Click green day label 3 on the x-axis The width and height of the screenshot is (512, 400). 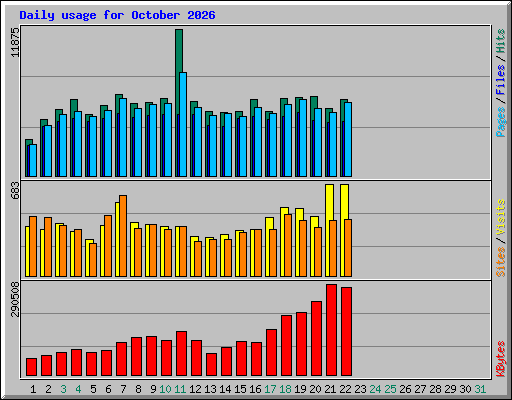63,389
